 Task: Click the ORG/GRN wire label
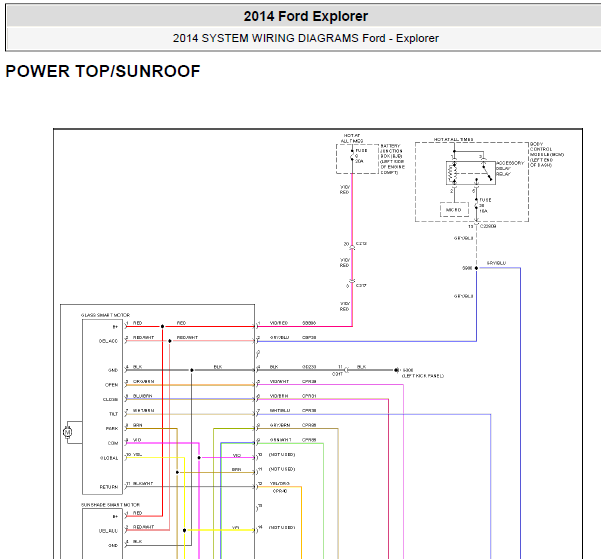[x=143, y=381]
